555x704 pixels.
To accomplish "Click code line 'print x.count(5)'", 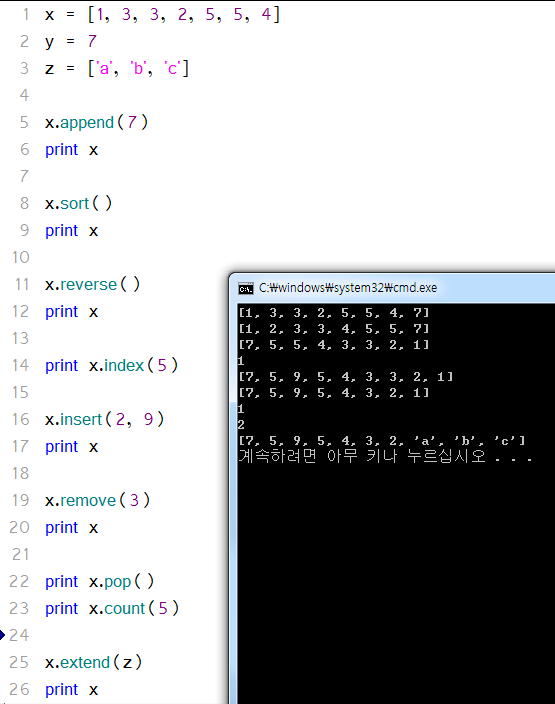I will pos(112,608).
